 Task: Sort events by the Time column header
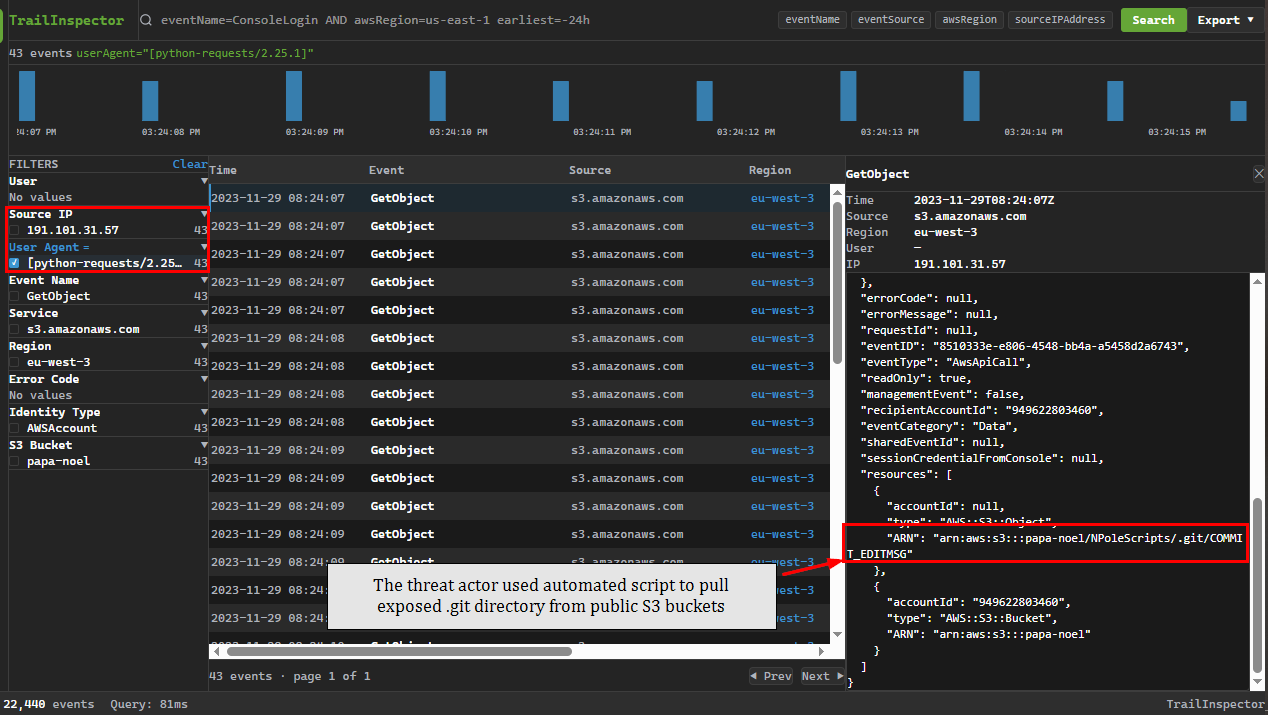223,170
